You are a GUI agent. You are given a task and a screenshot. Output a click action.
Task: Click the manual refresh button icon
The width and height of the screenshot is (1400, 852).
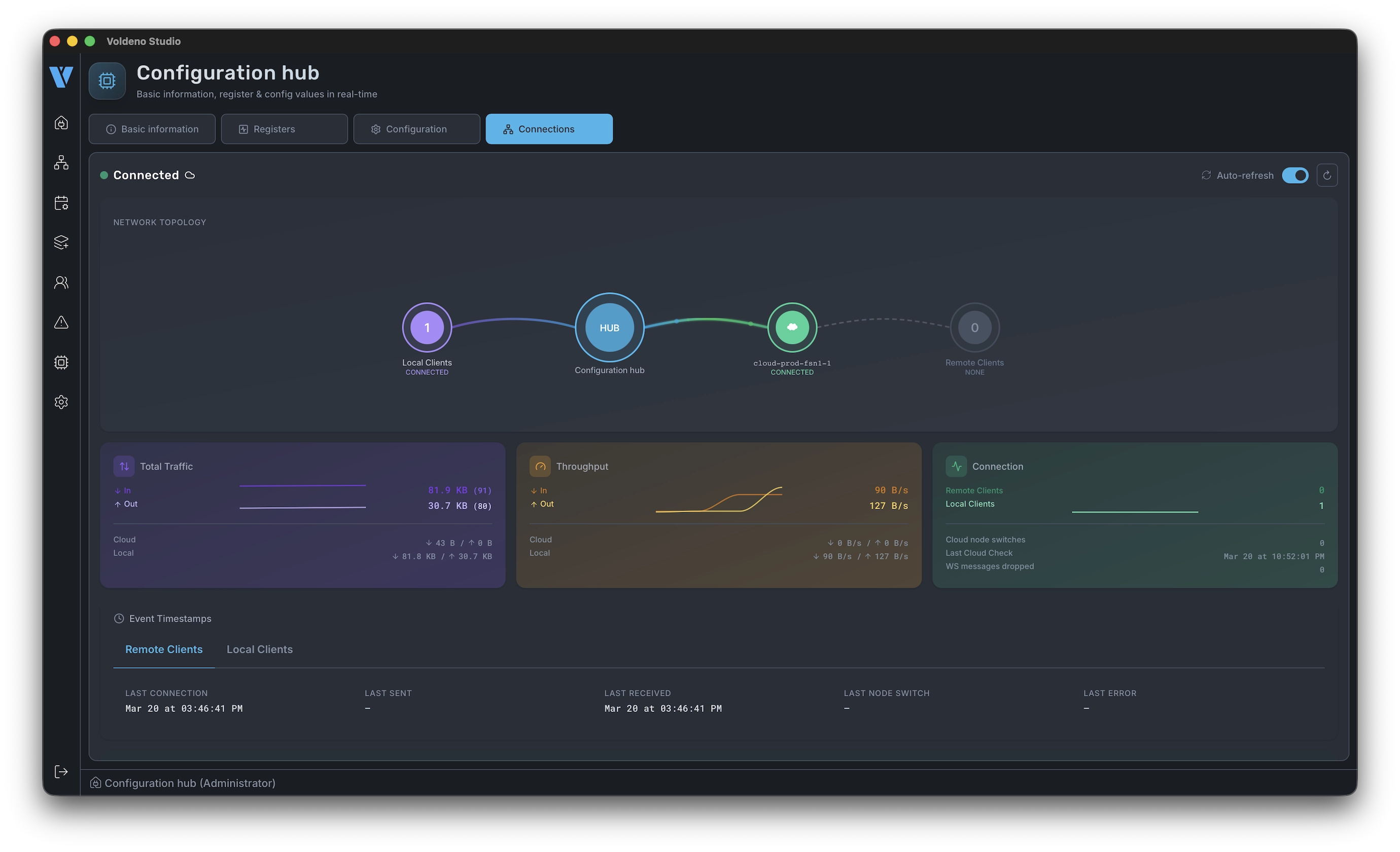point(1327,175)
